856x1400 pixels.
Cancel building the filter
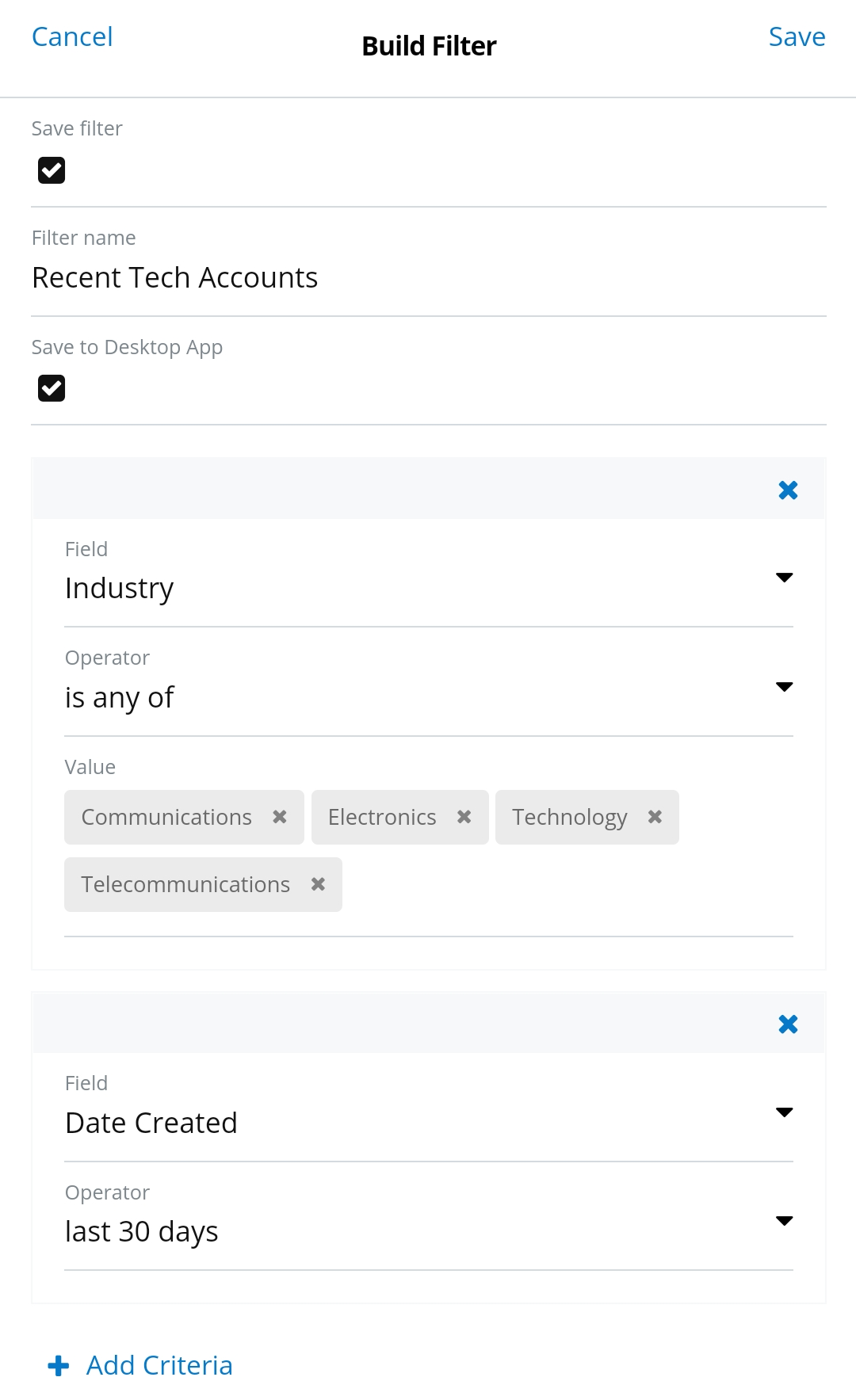tap(72, 37)
